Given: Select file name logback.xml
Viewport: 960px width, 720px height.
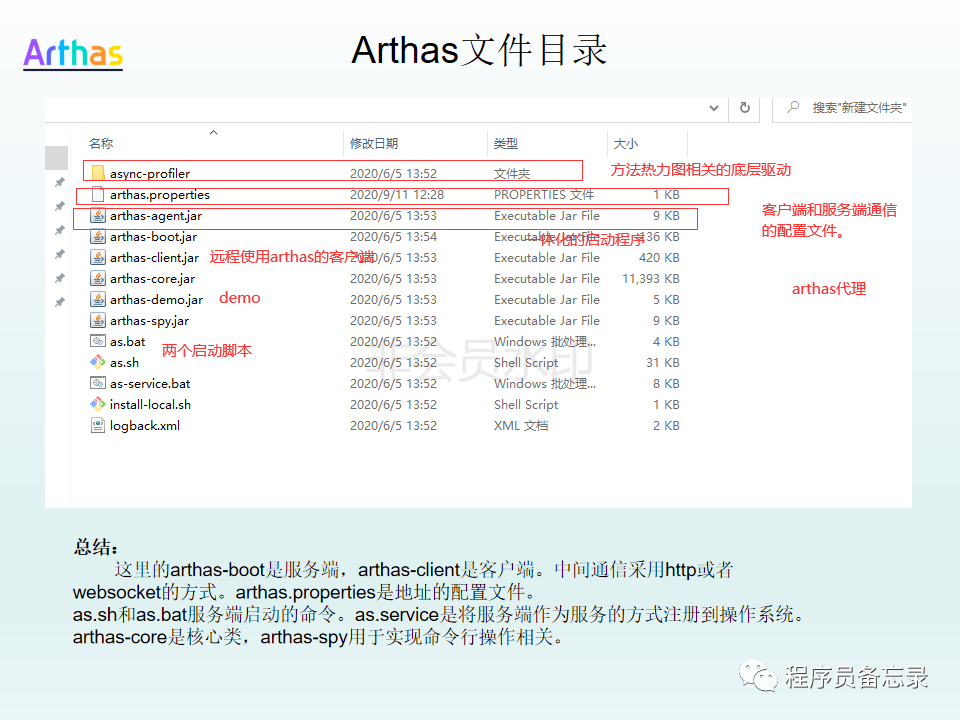Looking at the screenshot, I should (145, 426).
